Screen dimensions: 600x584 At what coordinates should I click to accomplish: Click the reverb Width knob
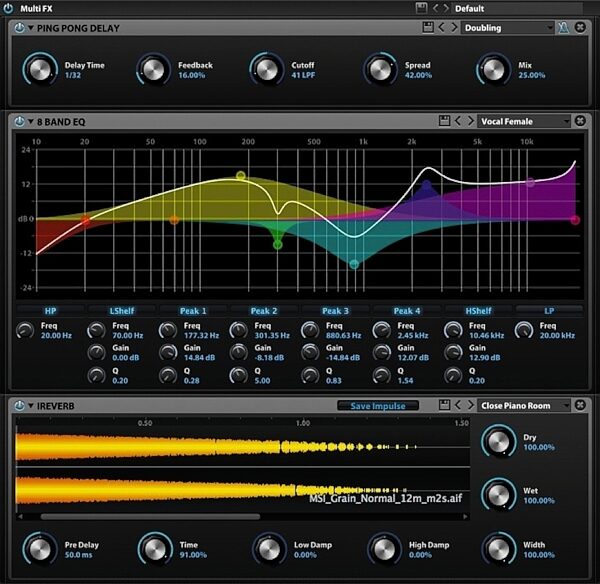[x=499, y=549]
